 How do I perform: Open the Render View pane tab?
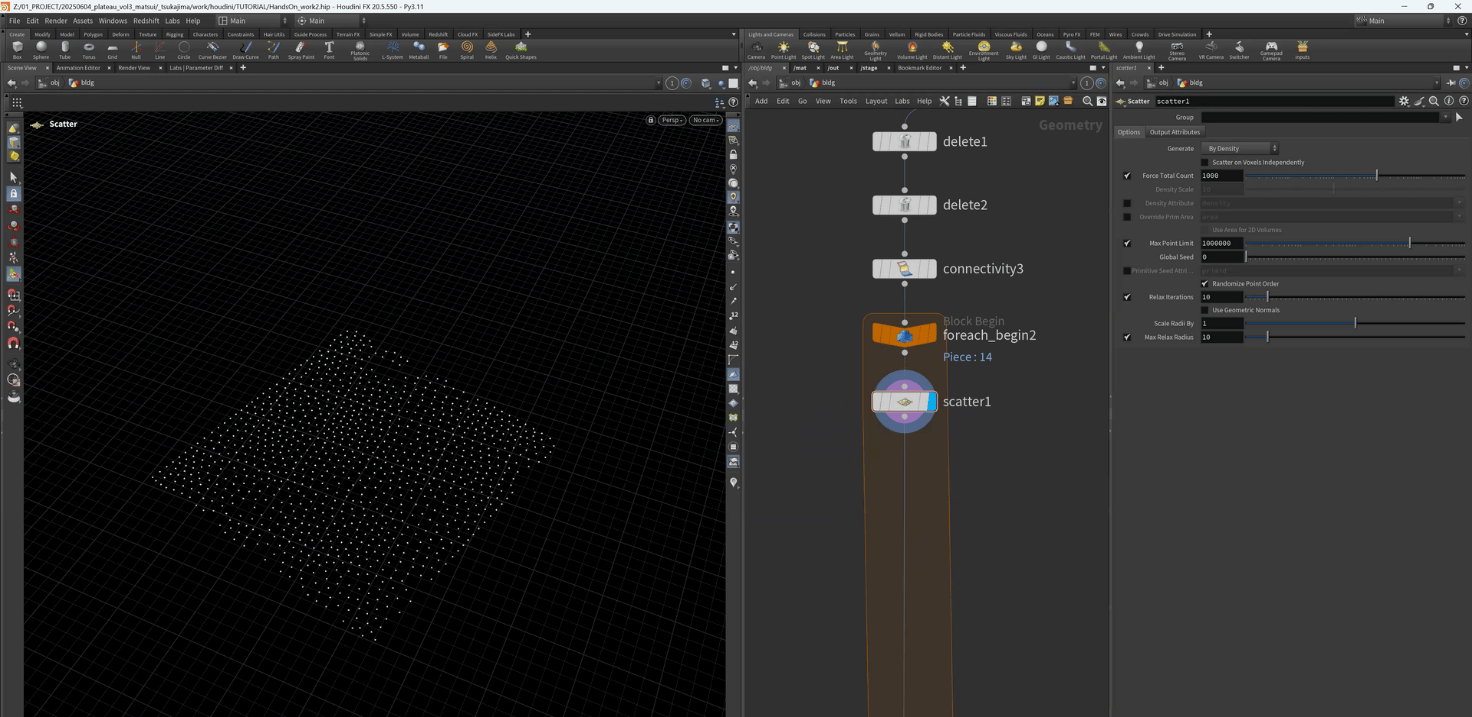[134, 68]
